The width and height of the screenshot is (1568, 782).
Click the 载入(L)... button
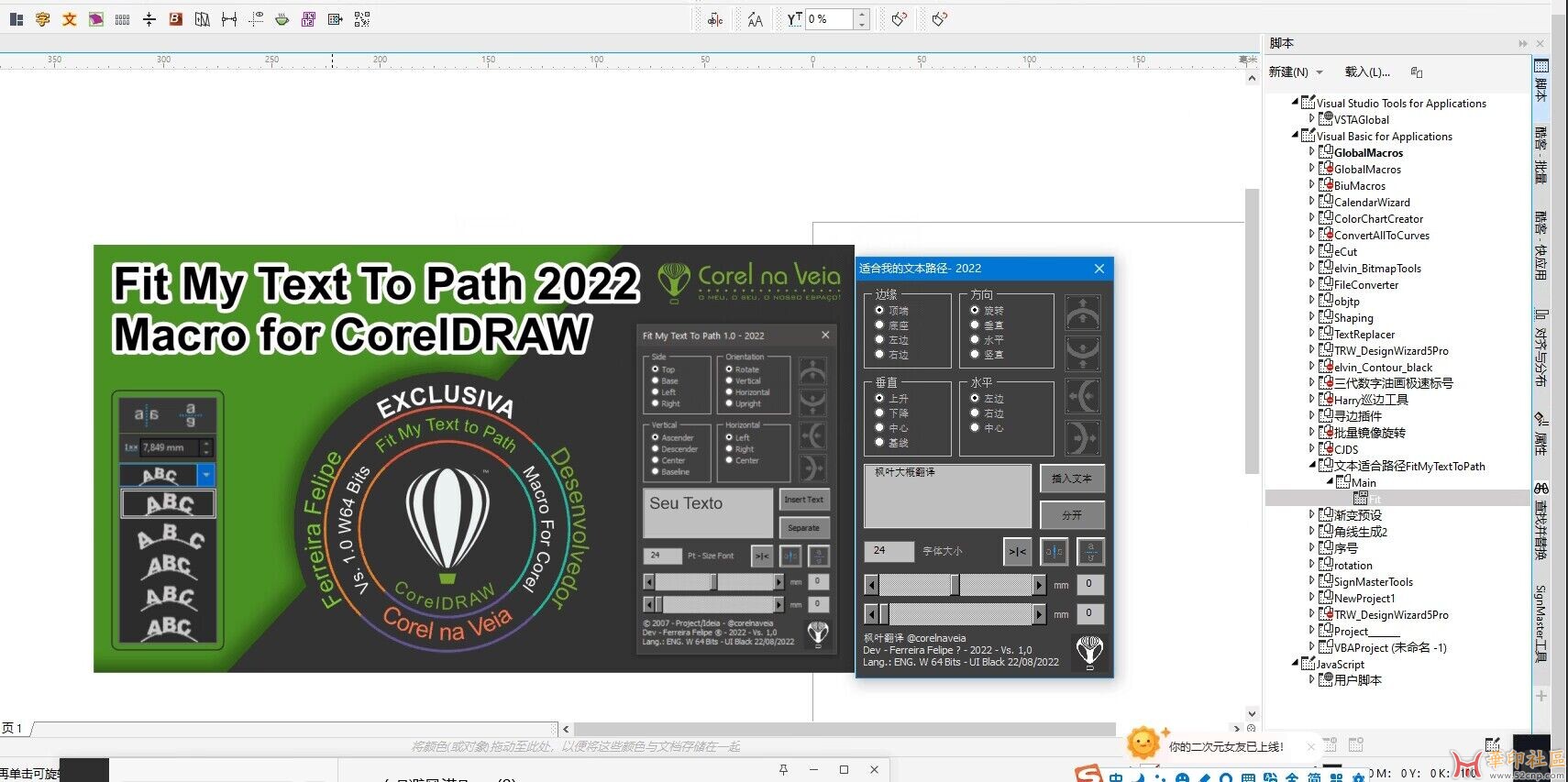1367,72
